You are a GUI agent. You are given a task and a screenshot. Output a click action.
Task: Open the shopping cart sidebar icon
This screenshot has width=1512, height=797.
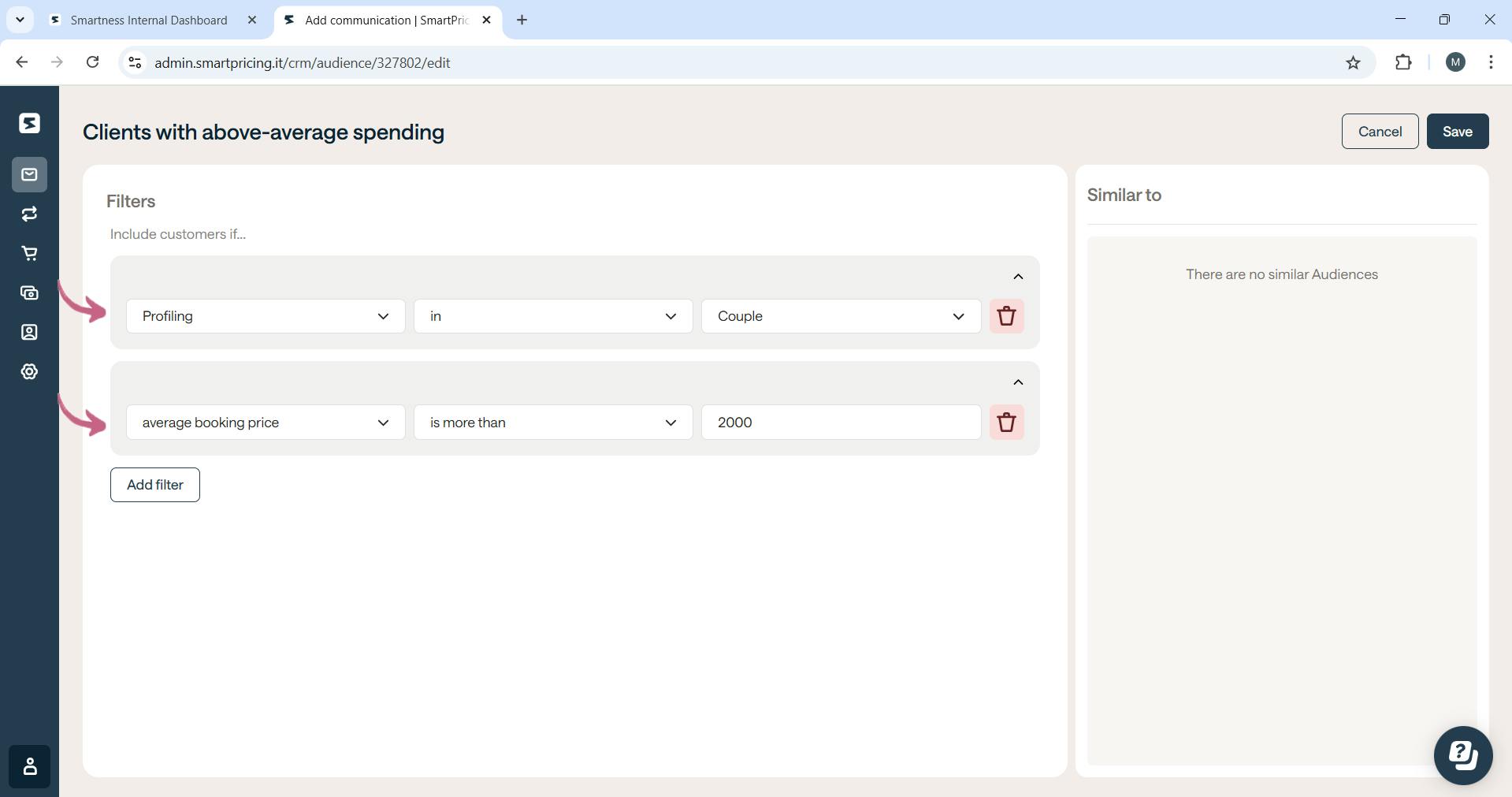click(x=29, y=253)
